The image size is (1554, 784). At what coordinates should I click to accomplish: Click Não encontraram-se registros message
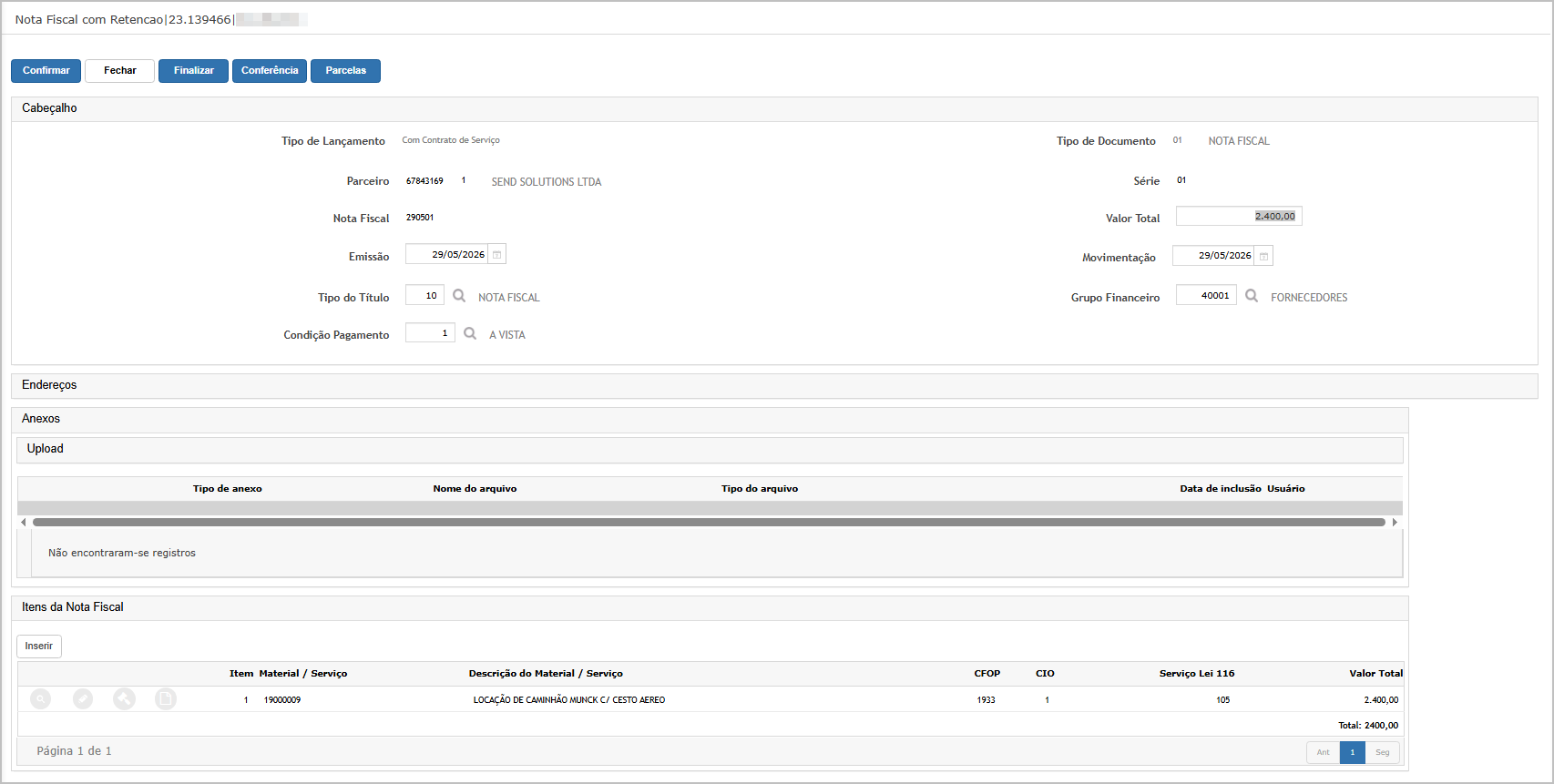pyautogui.click(x=122, y=553)
